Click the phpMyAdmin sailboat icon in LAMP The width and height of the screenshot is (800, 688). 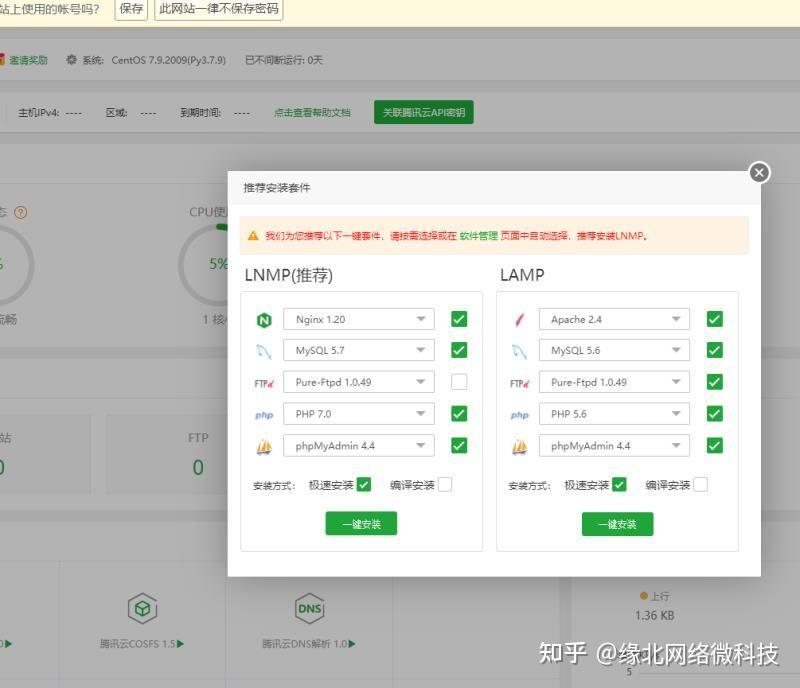click(x=519, y=447)
